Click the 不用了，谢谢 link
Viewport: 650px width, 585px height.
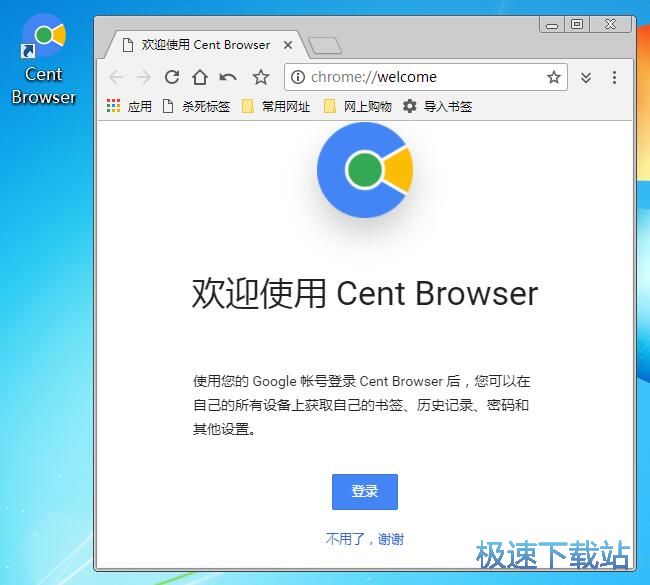pyautogui.click(x=365, y=539)
